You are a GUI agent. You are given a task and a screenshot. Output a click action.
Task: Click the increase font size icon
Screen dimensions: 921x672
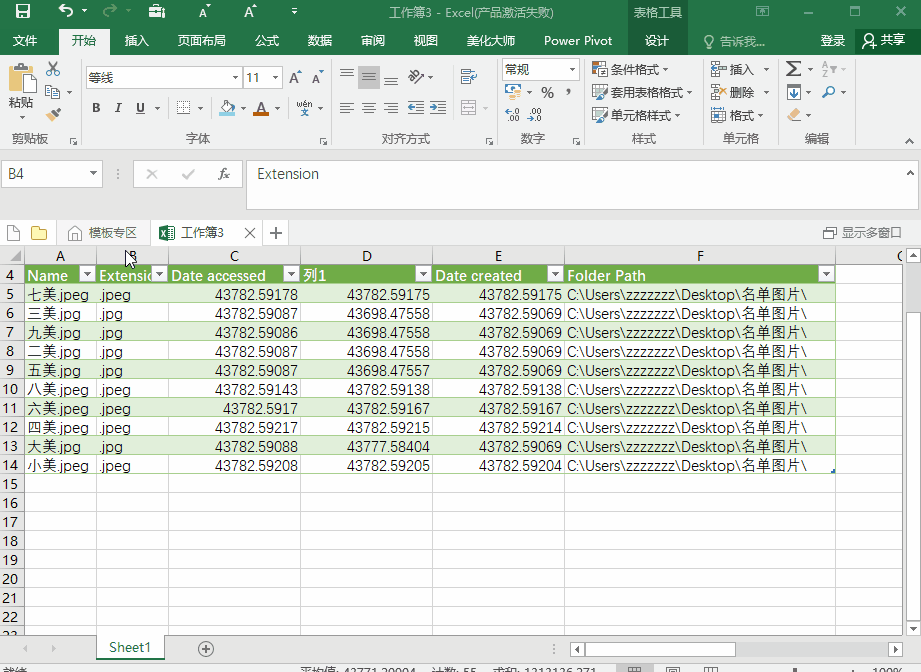click(x=295, y=77)
